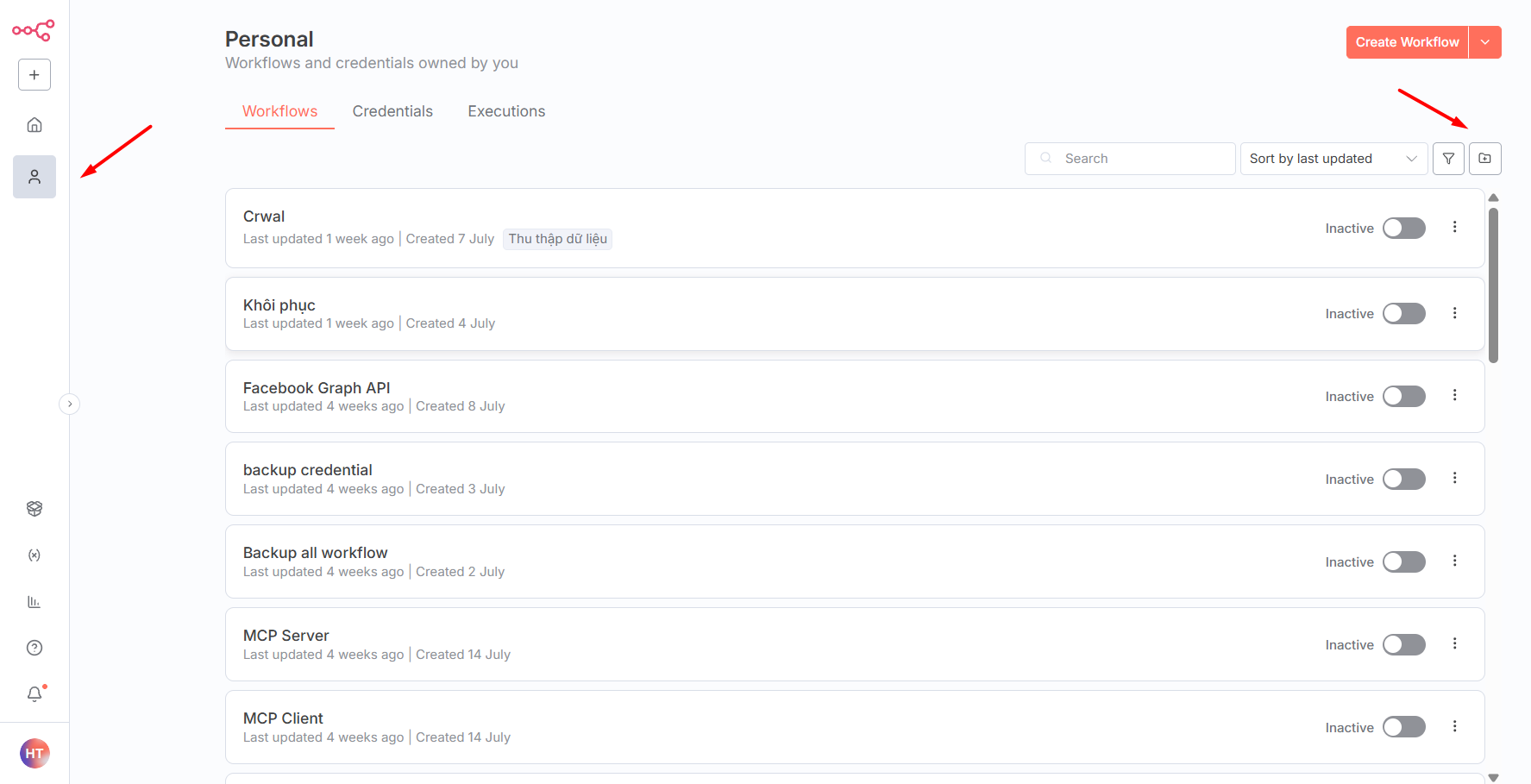Expand the Create Workflow arrow dropdown
The image size is (1531, 784).
coord(1485,42)
